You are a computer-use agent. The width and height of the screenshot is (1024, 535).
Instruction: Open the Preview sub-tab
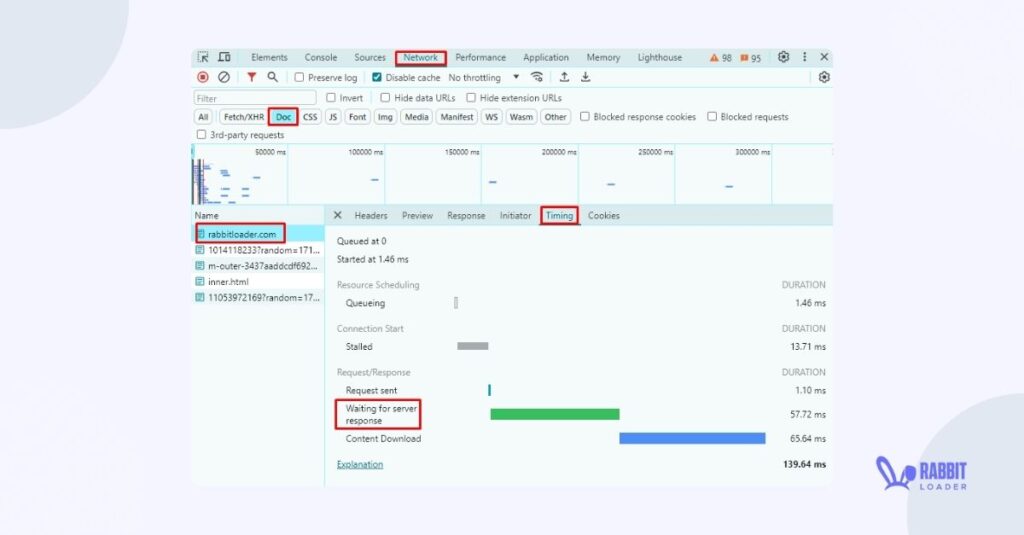(x=417, y=216)
